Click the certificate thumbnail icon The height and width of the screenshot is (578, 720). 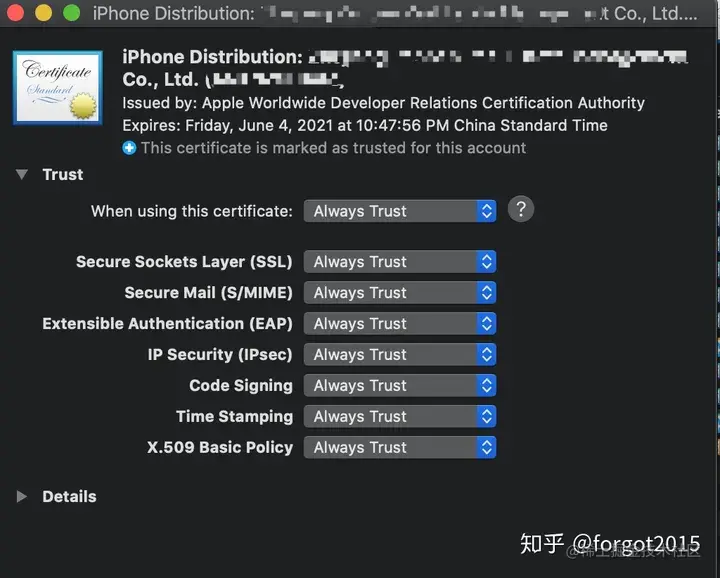pos(58,88)
